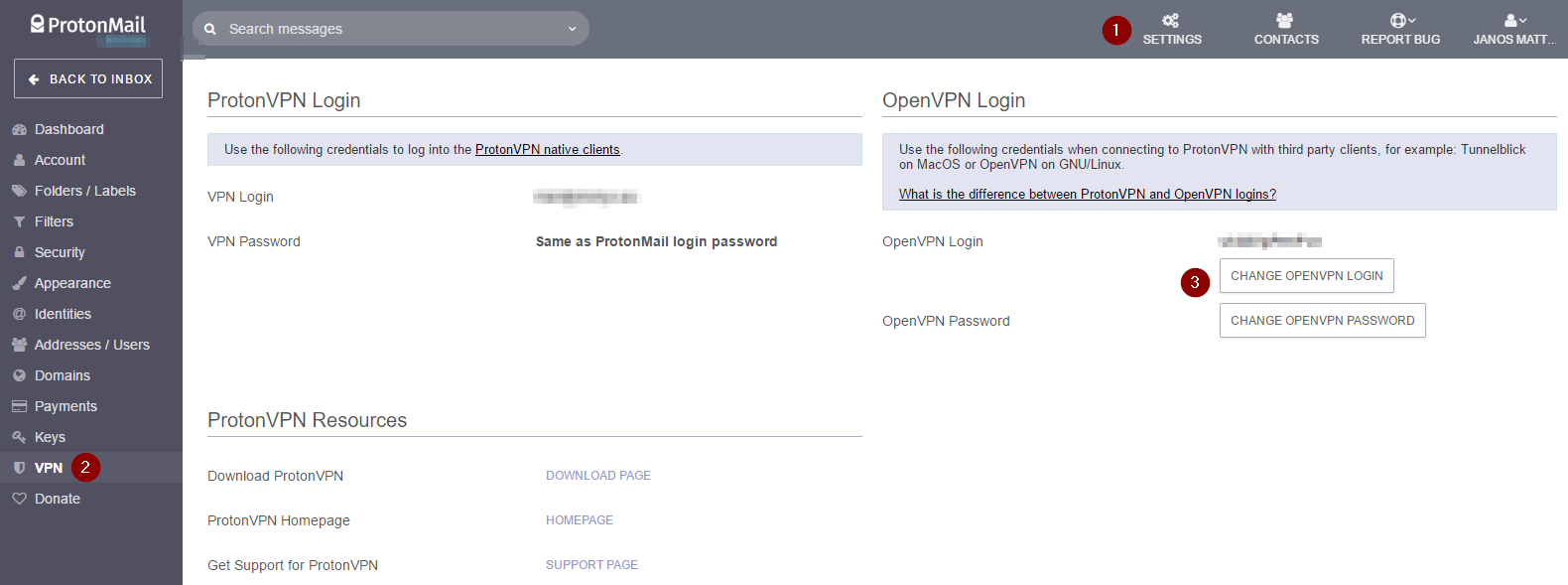Click the 'VPN Password' label
Viewport: 1568px width, 585px height.
coord(254,241)
